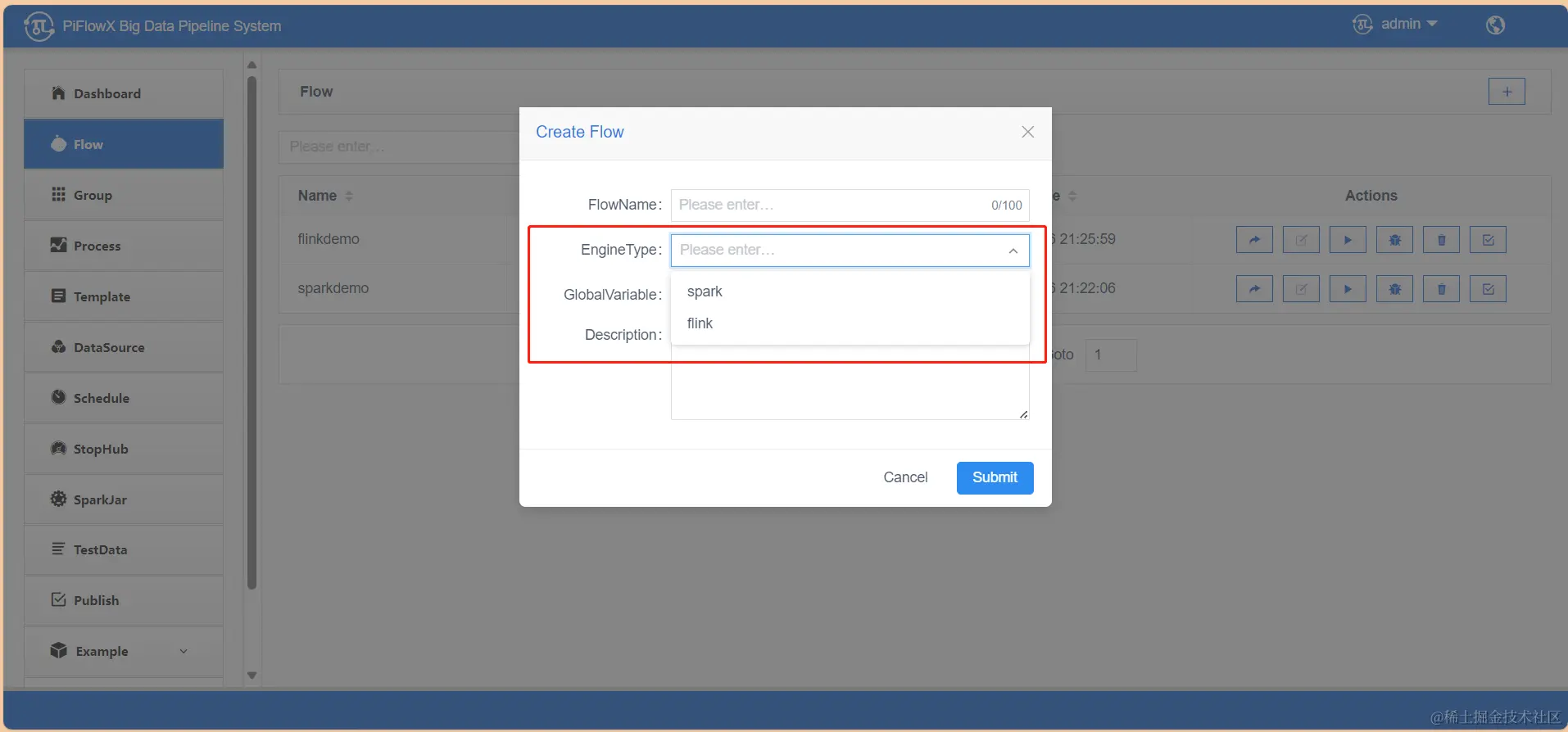Screen dimensions: 1568x732
Task: Click the Submit button
Action: pyautogui.click(x=995, y=478)
